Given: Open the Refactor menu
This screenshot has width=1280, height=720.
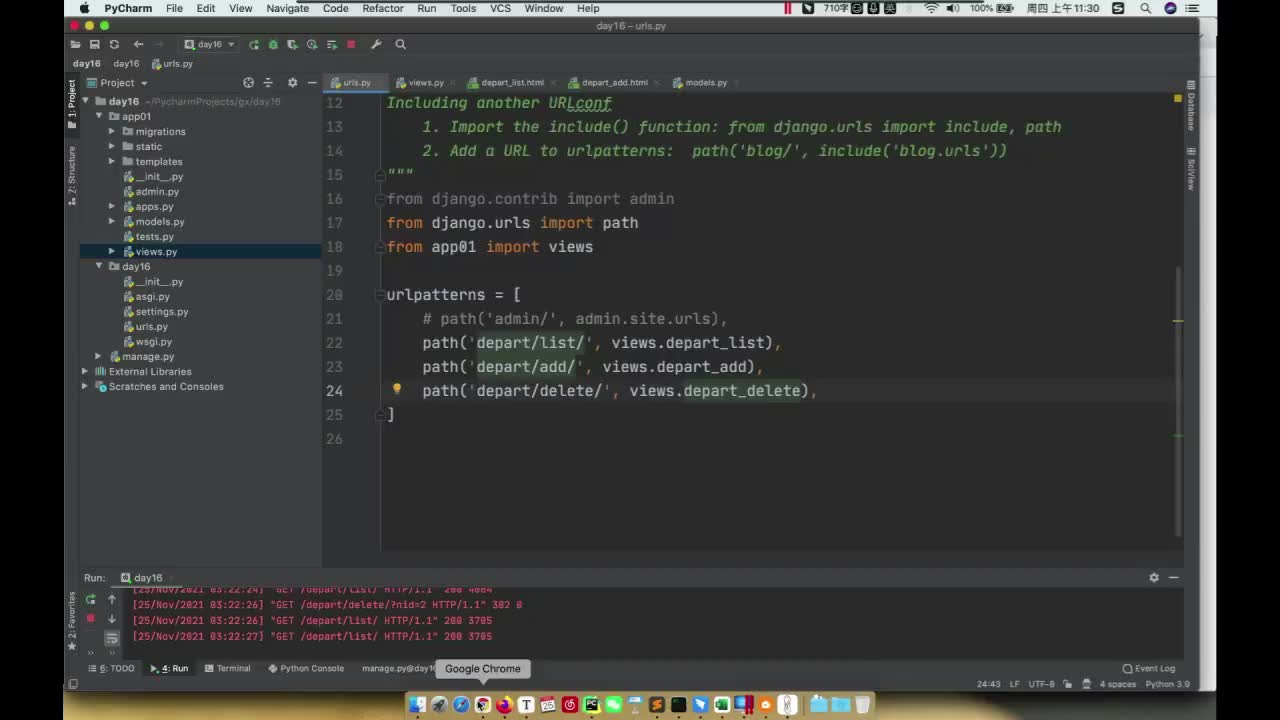Looking at the screenshot, I should (x=383, y=8).
